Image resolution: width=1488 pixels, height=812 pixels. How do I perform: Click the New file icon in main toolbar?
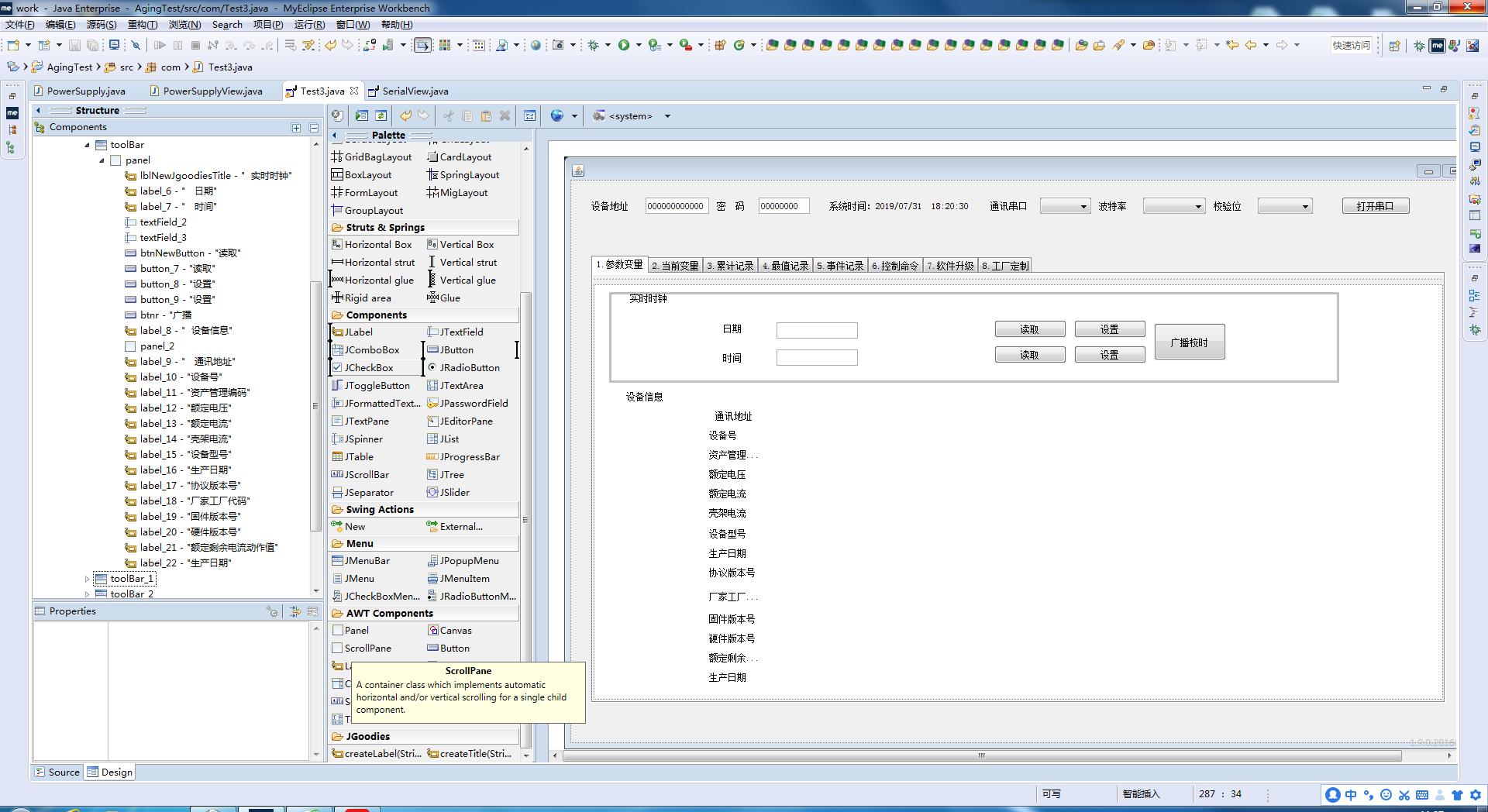click(x=13, y=46)
